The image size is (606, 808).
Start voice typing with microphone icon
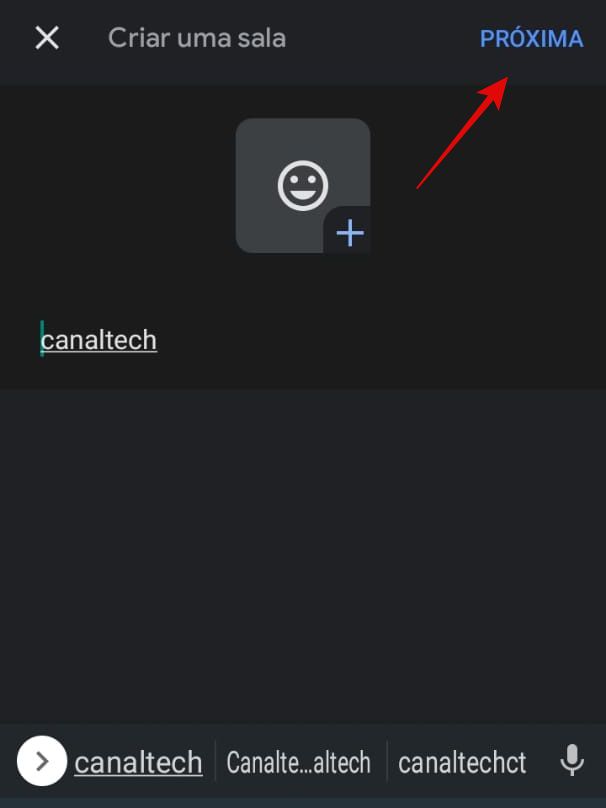click(x=572, y=760)
